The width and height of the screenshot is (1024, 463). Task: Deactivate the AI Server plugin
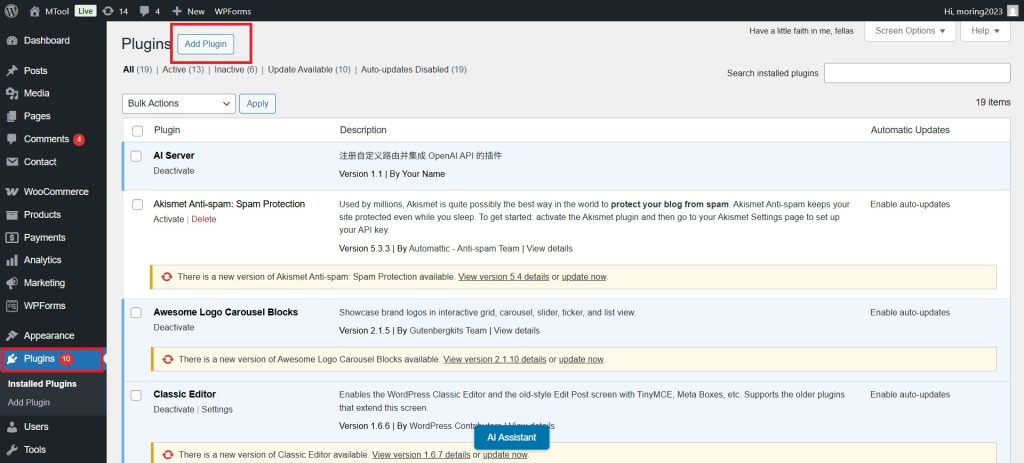174,170
